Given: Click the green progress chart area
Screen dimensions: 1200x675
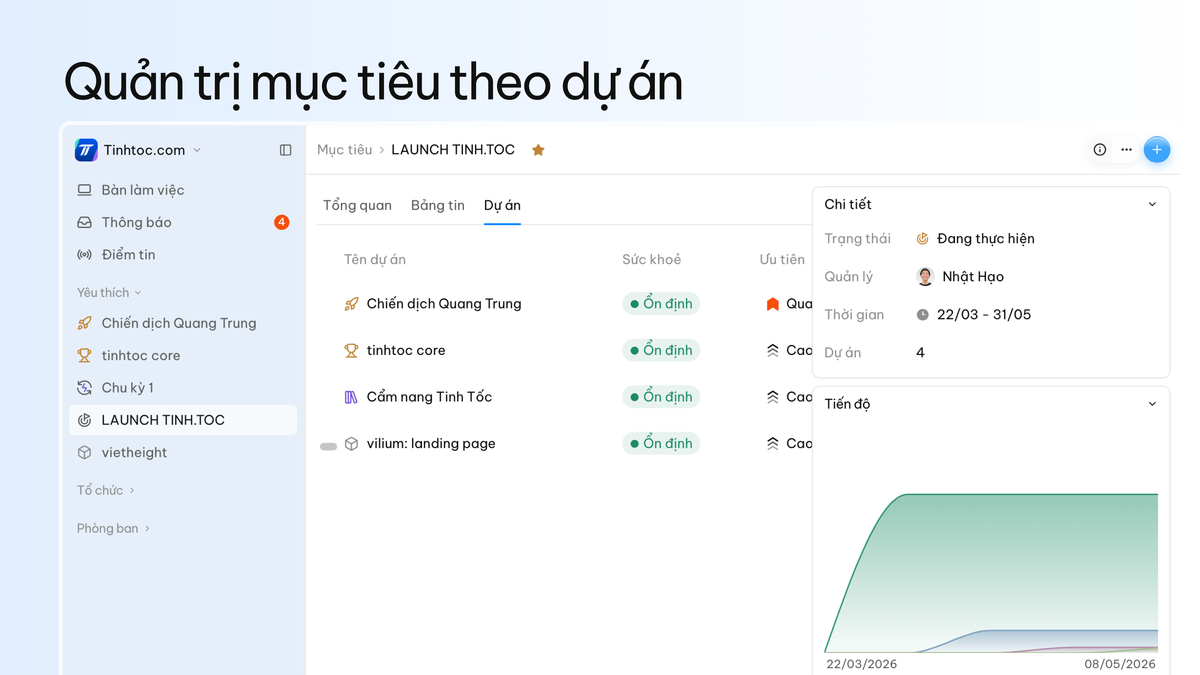Looking at the screenshot, I should pos(991,573).
